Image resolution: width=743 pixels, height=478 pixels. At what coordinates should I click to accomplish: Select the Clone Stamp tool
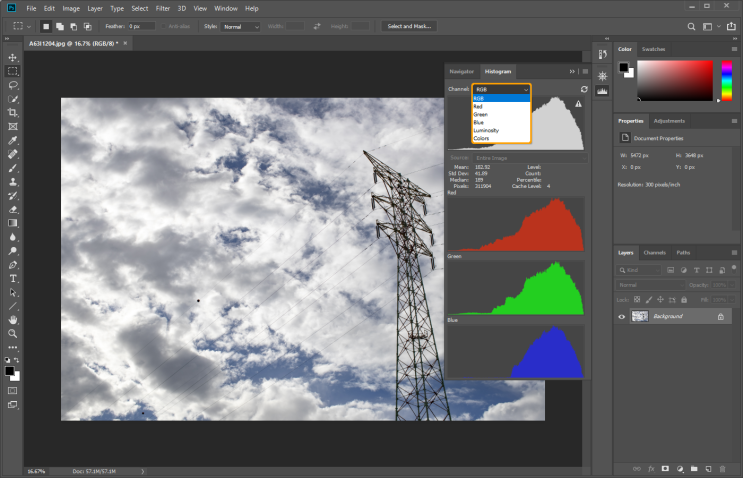pos(13,182)
